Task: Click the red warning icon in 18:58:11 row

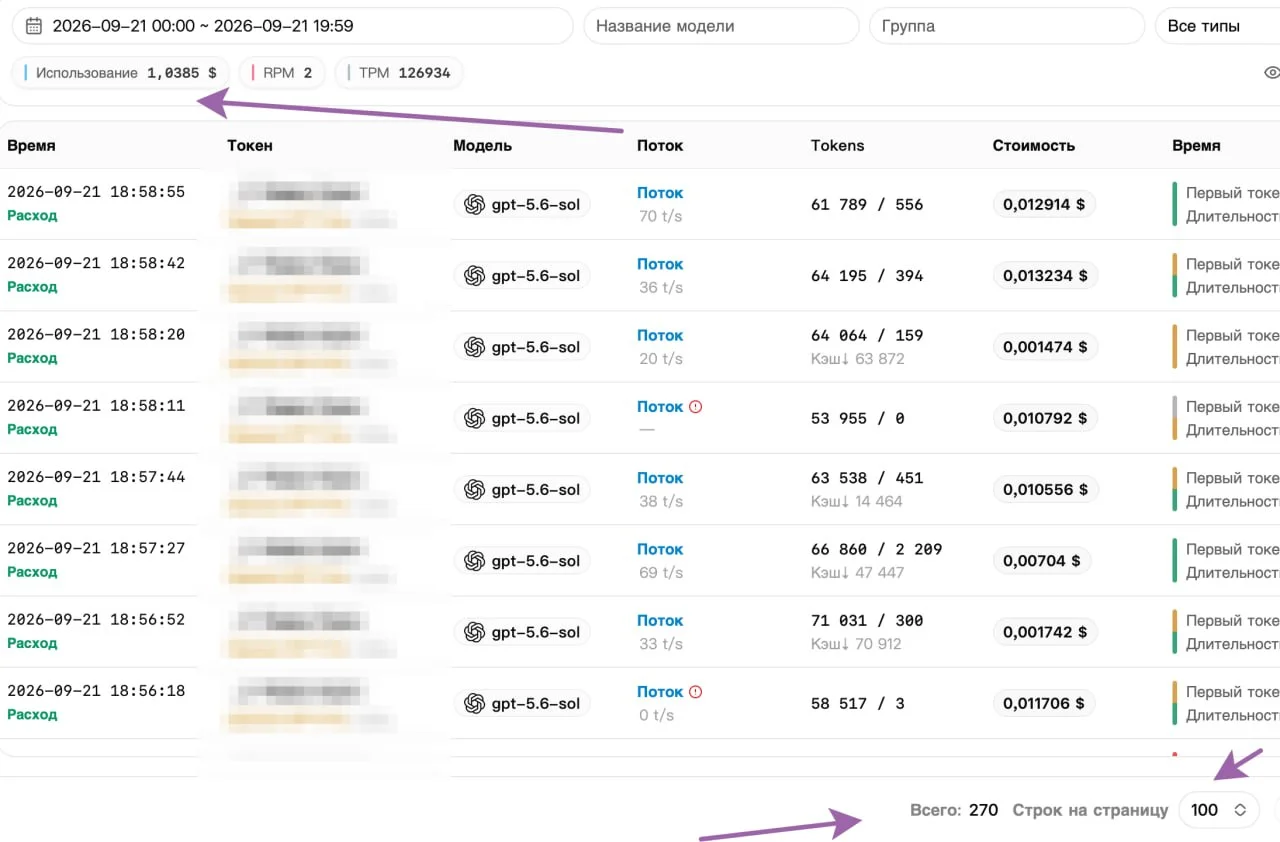Action: tap(696, 407)
